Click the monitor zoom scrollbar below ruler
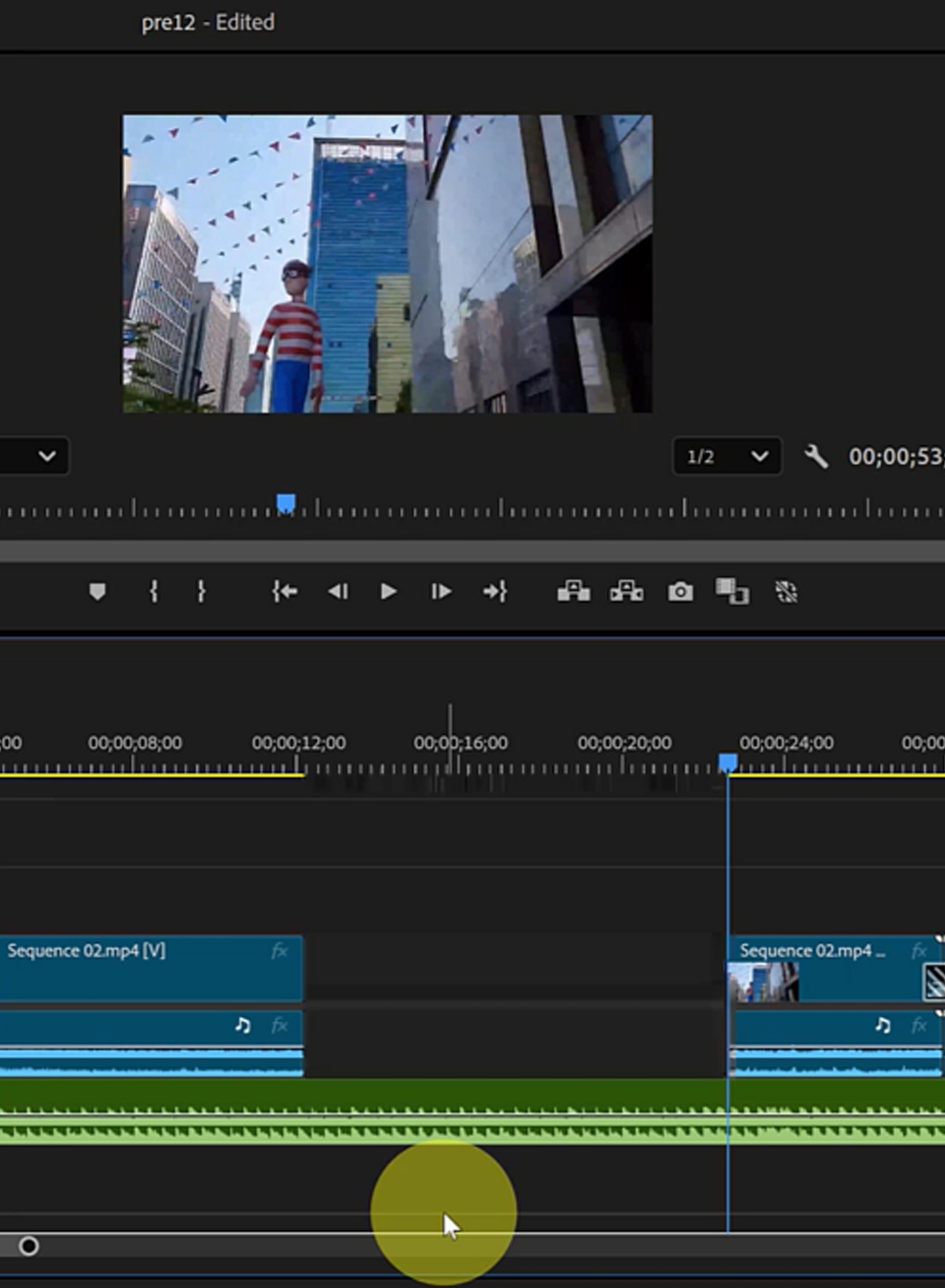 pyautogui.click(x=472, y=550)
